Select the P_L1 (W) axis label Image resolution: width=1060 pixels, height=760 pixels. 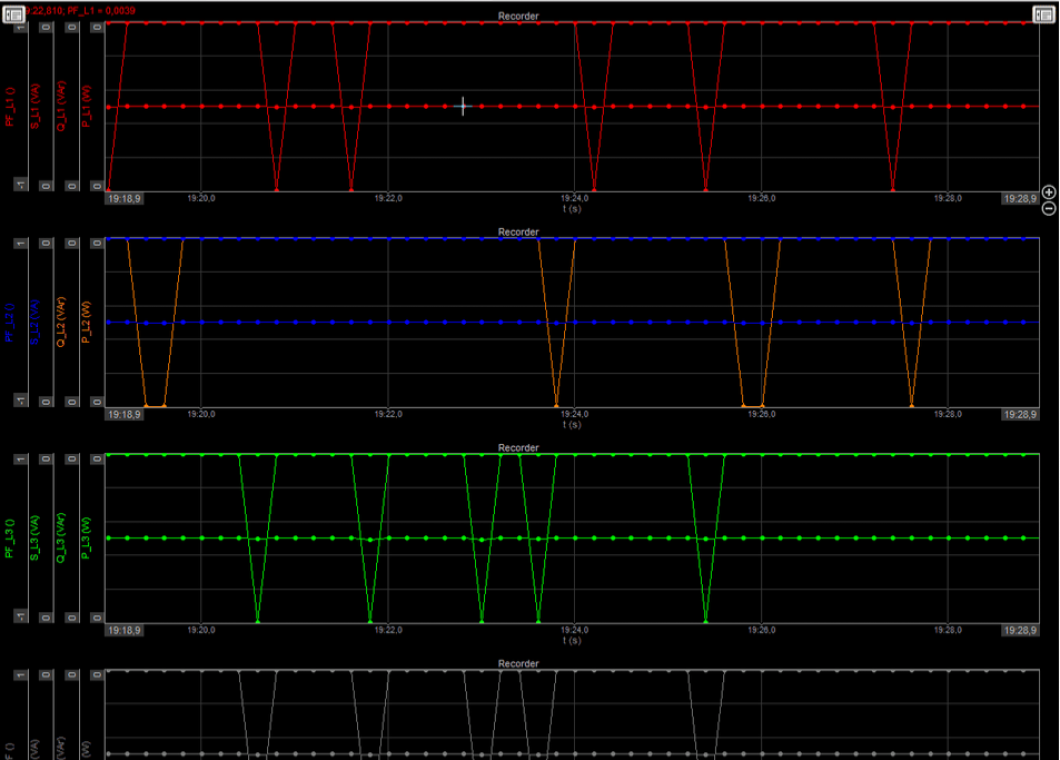87,107
